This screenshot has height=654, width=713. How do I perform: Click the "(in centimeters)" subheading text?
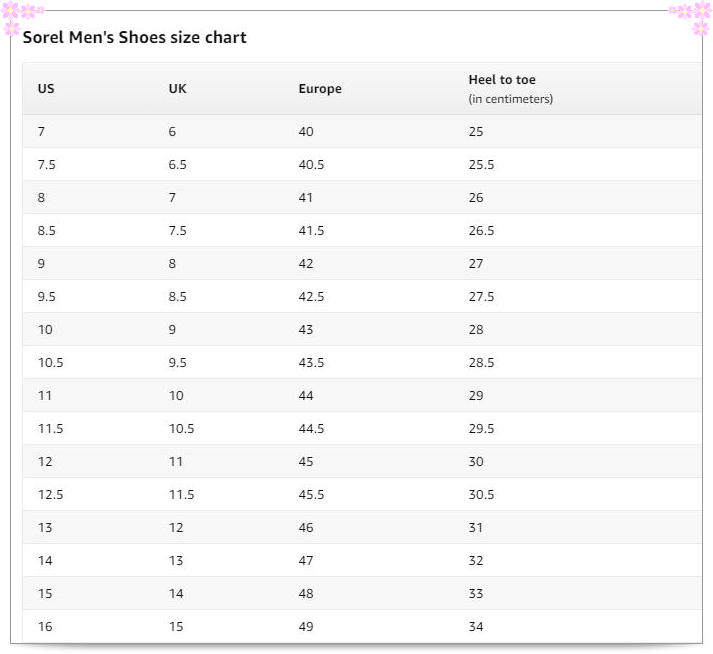[510, 99]
